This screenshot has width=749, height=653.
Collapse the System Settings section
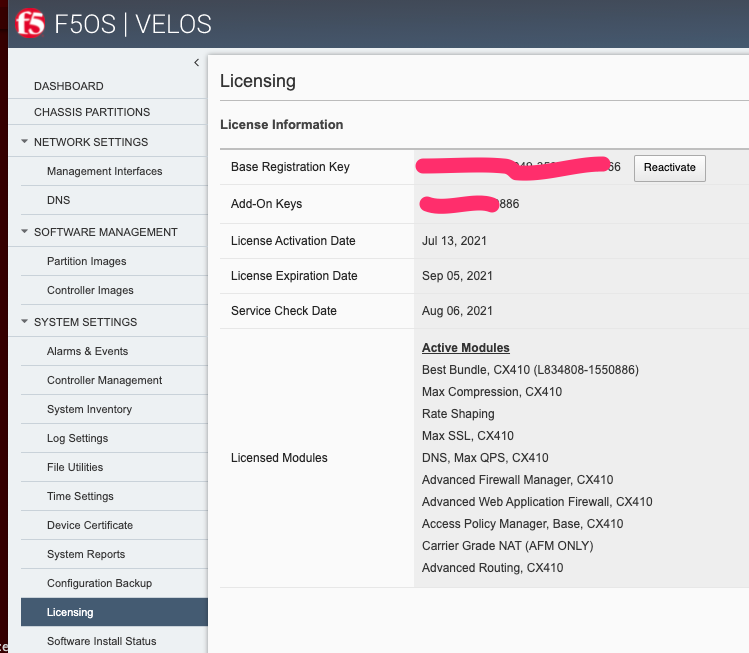(24, 321)
